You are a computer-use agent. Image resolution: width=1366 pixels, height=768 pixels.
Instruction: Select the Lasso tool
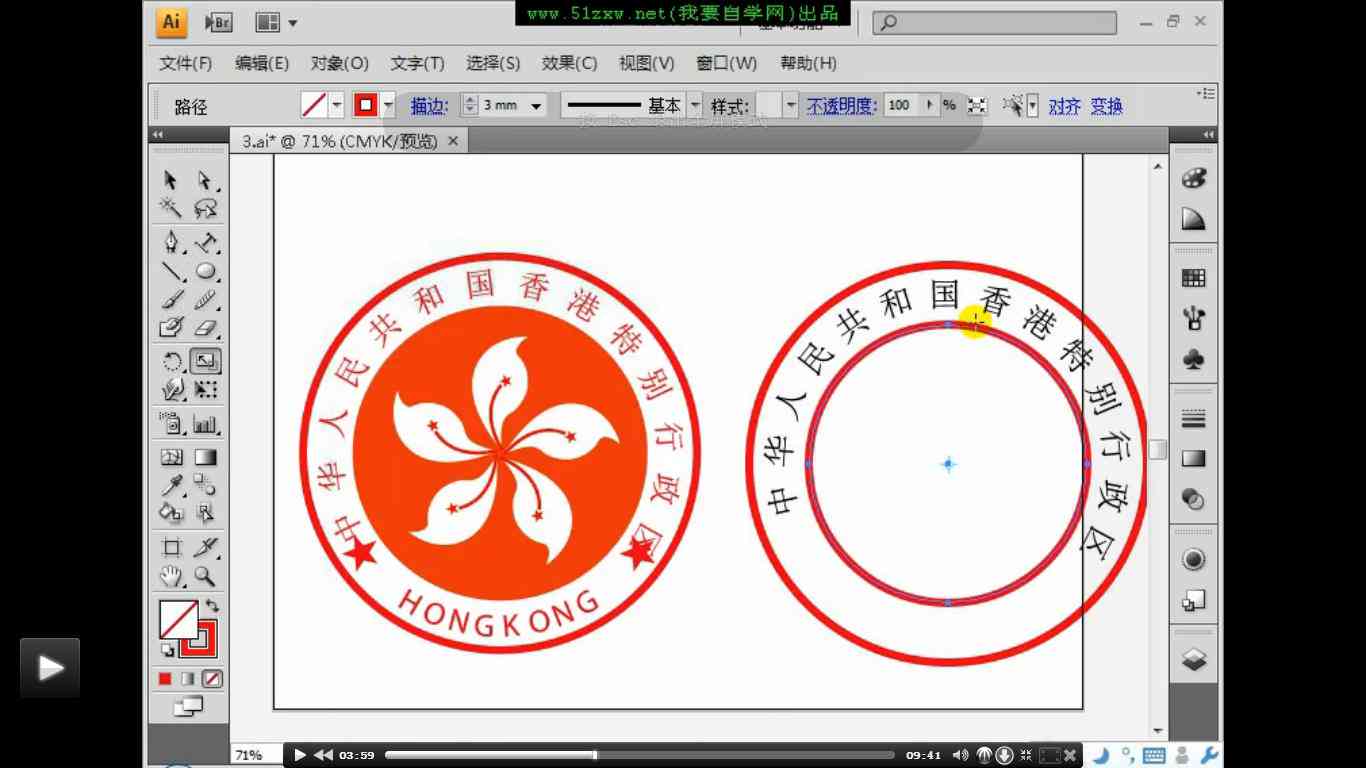(205, 208)
